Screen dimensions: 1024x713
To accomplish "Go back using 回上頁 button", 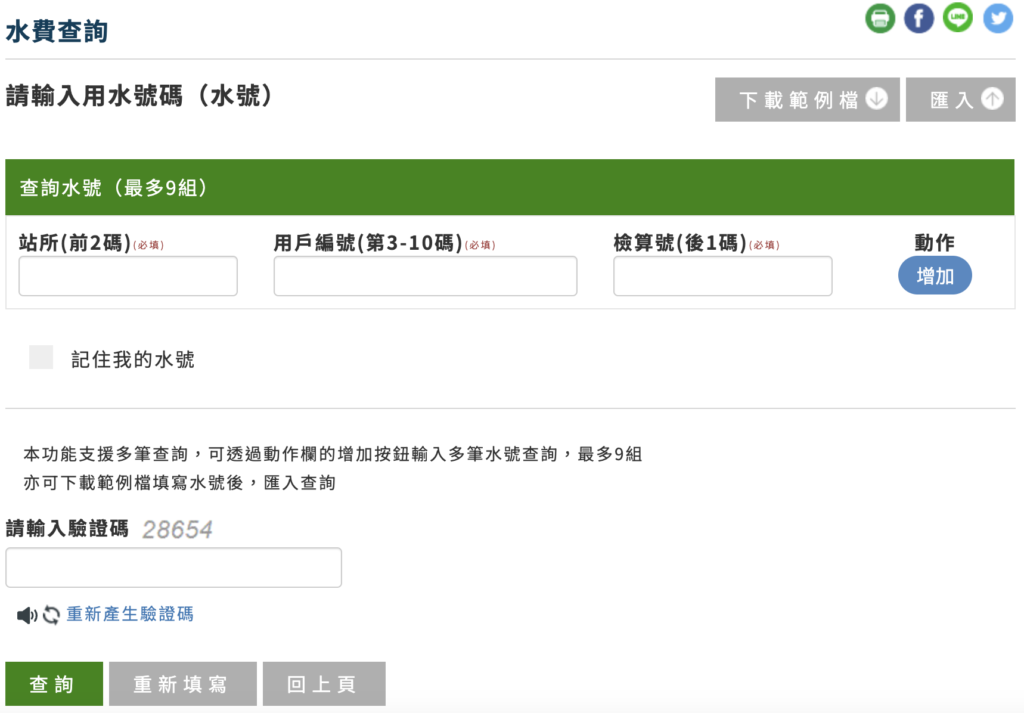I will tap(323, 684).
